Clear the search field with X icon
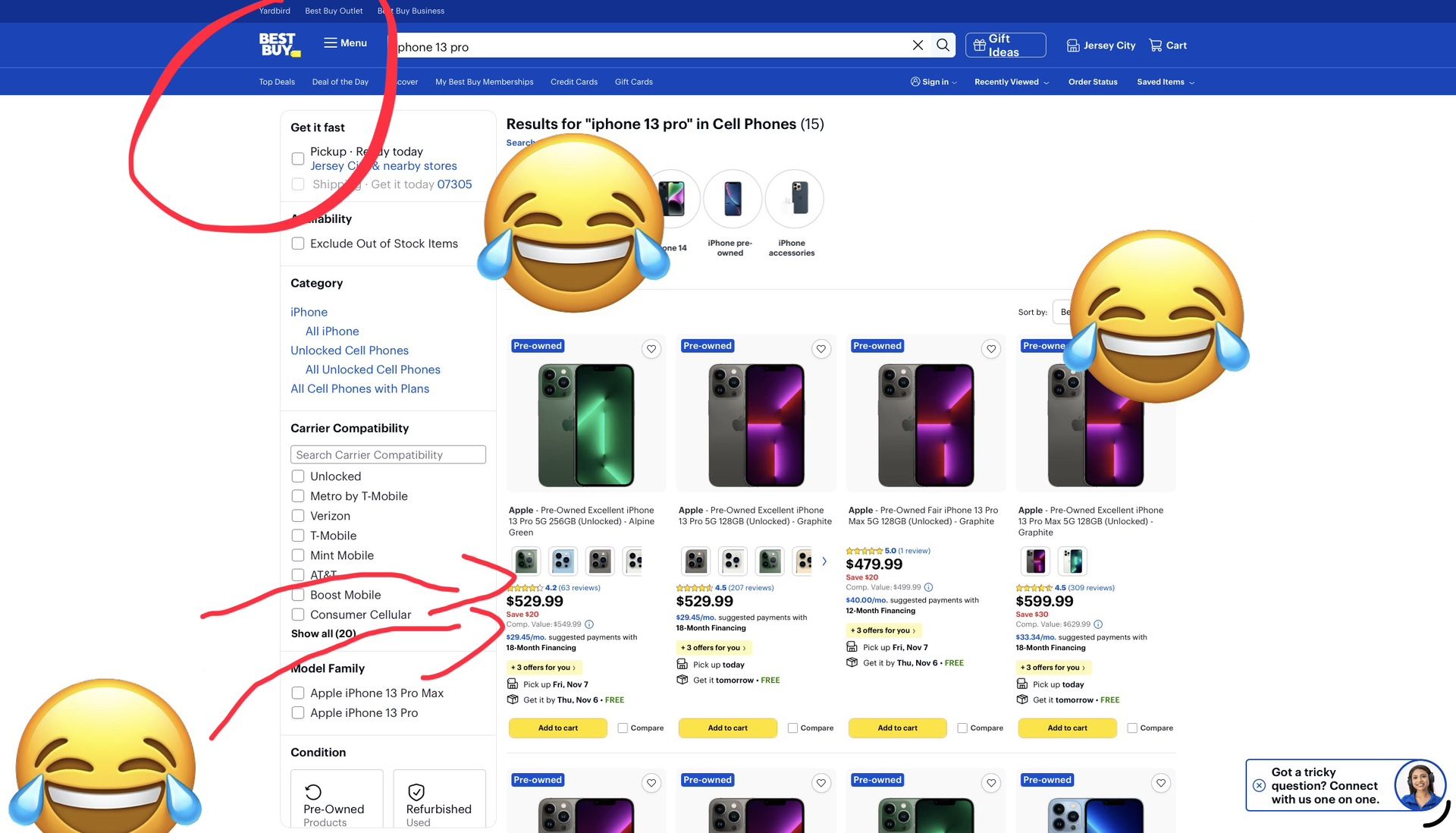The image size is (1456, 833). 918,45
